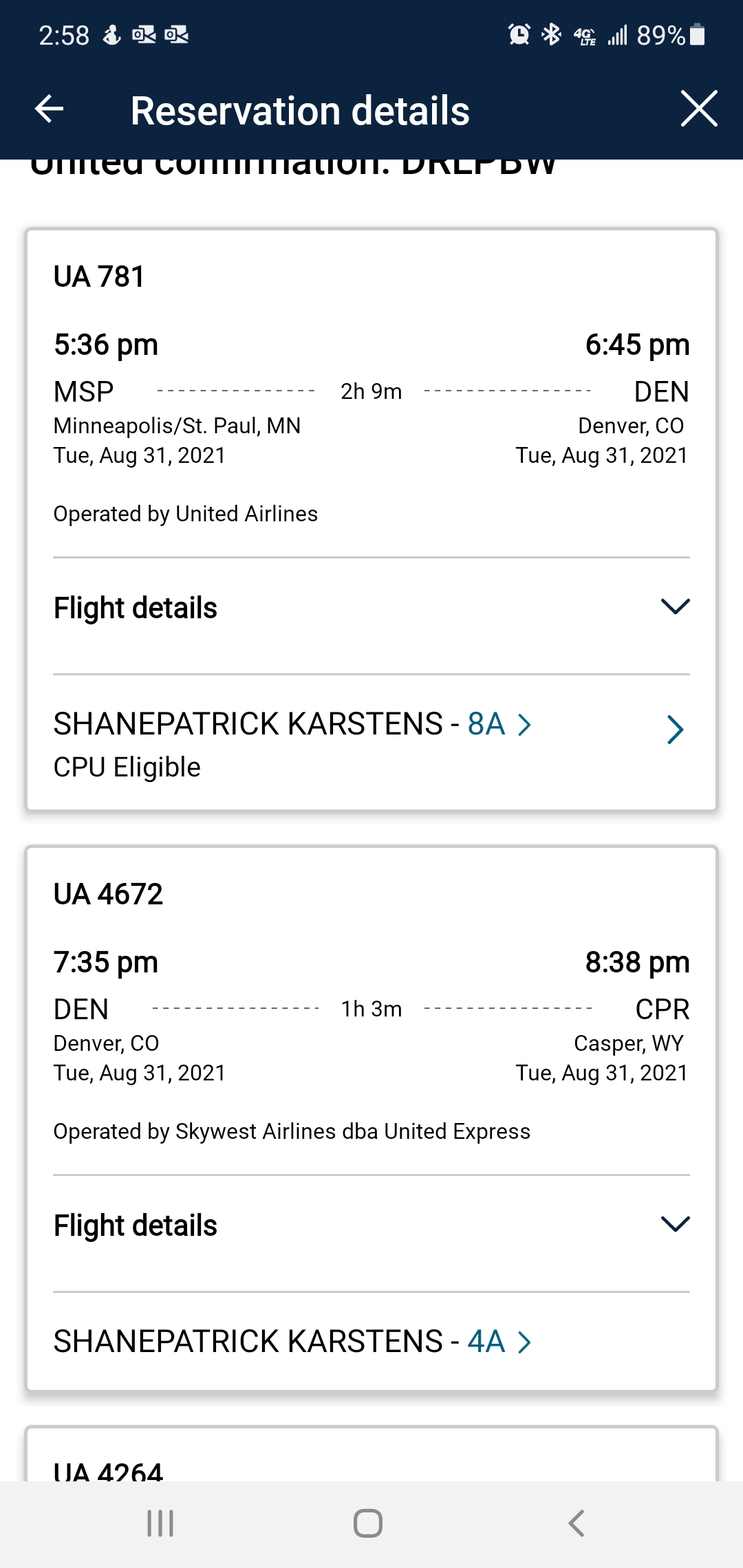
Task: Expand Flight details for UA 4672
Action: (x=674, y=1224)
